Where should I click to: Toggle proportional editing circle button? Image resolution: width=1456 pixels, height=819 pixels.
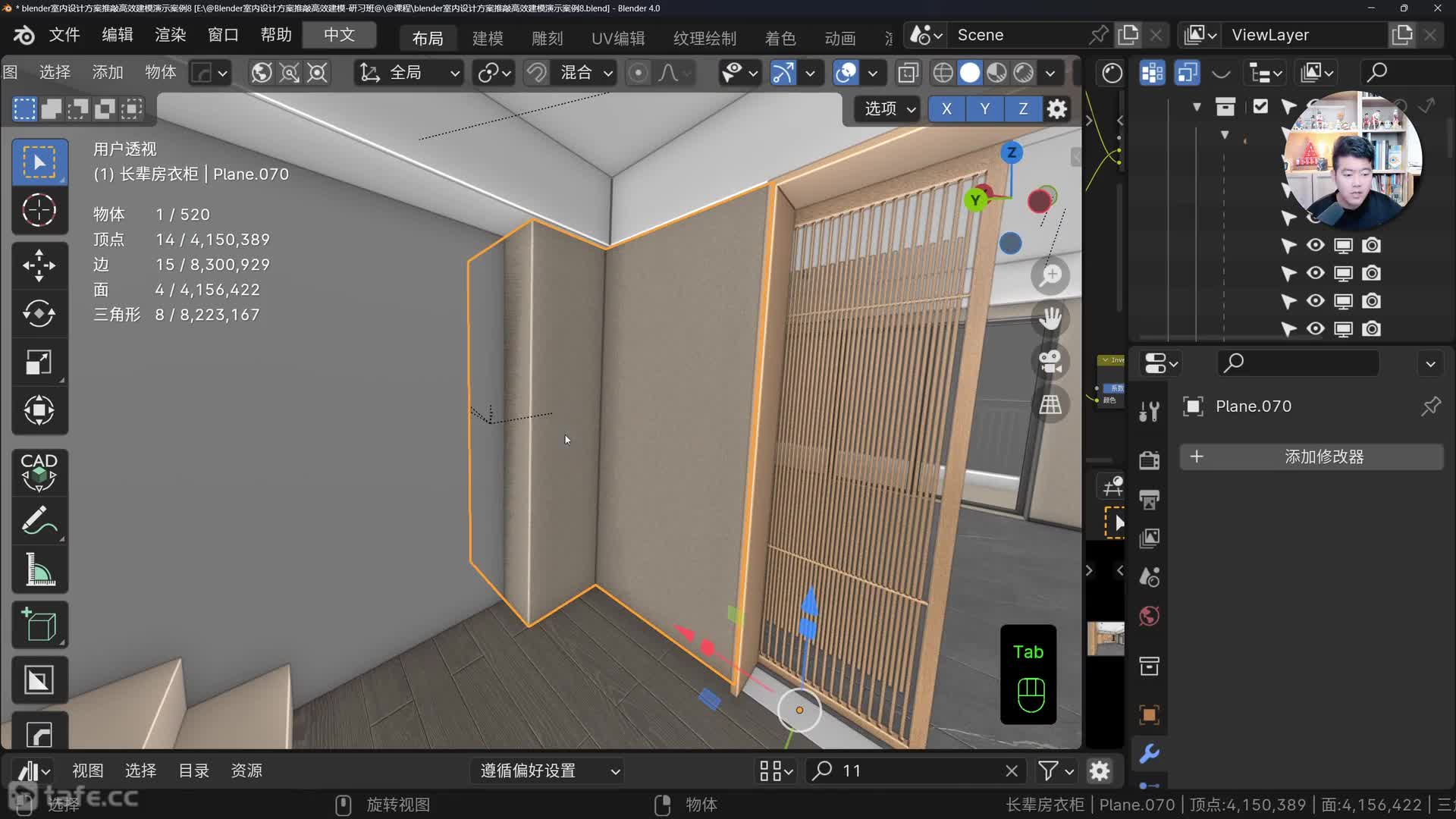(639, 73)
